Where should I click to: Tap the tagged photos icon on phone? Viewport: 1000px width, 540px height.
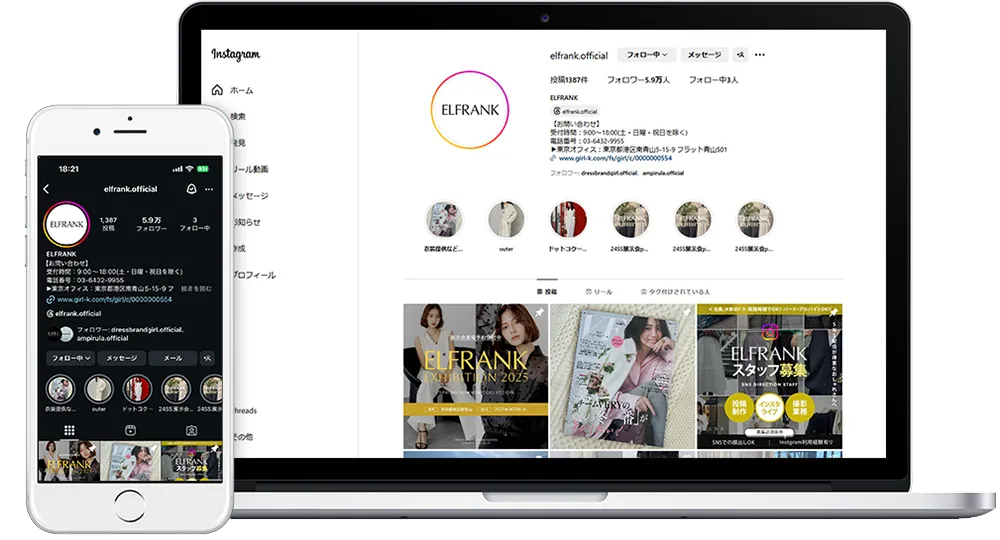coord(191,430)
